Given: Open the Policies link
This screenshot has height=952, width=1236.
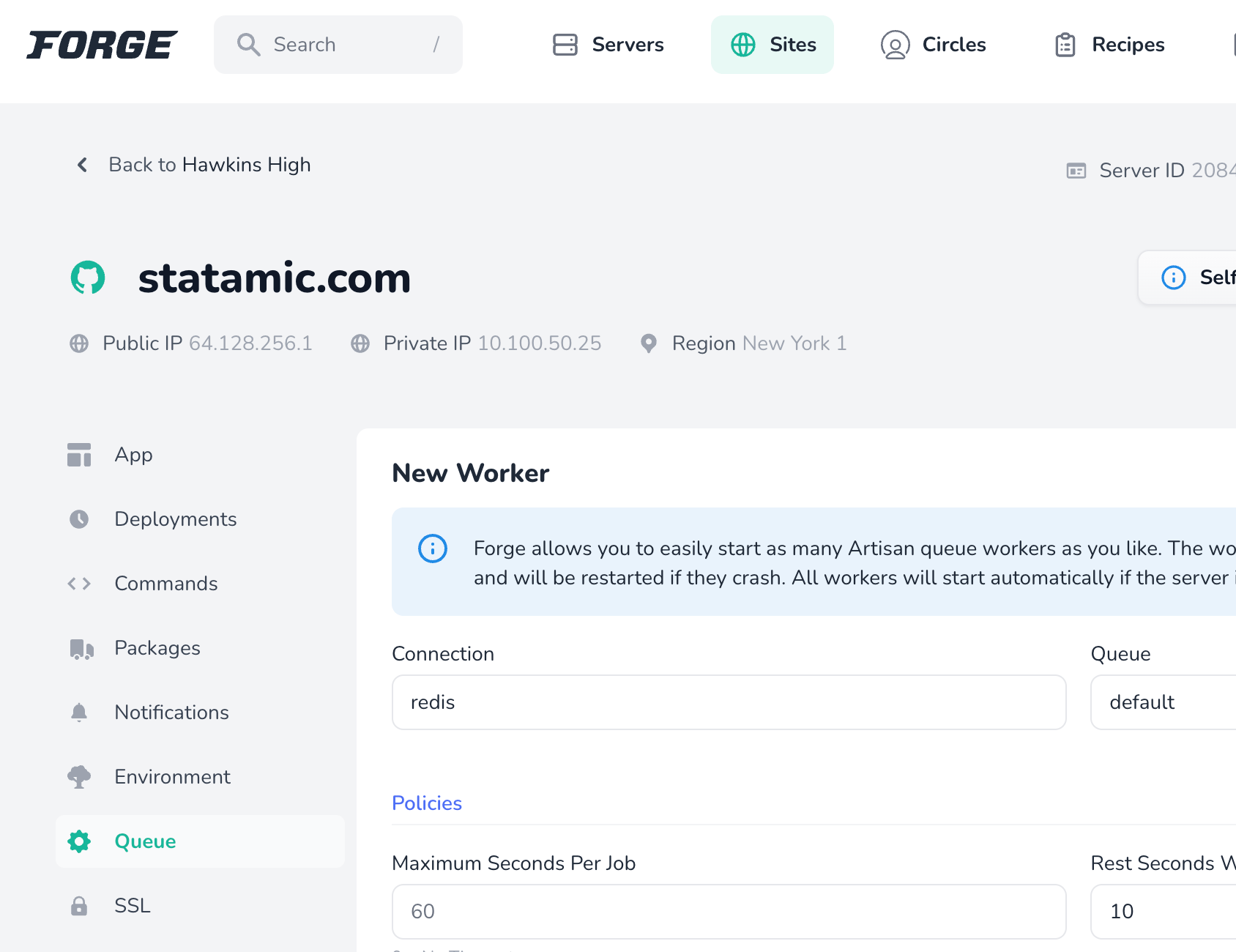Looking at the screenshot, I should click(426, 803).
